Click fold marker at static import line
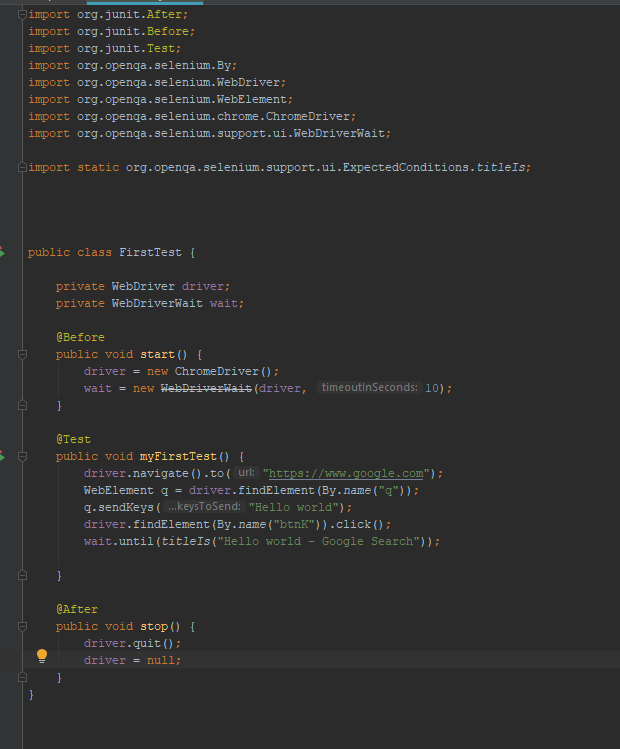The height and width of the screenshot is (749, 620). coord(22,168)
